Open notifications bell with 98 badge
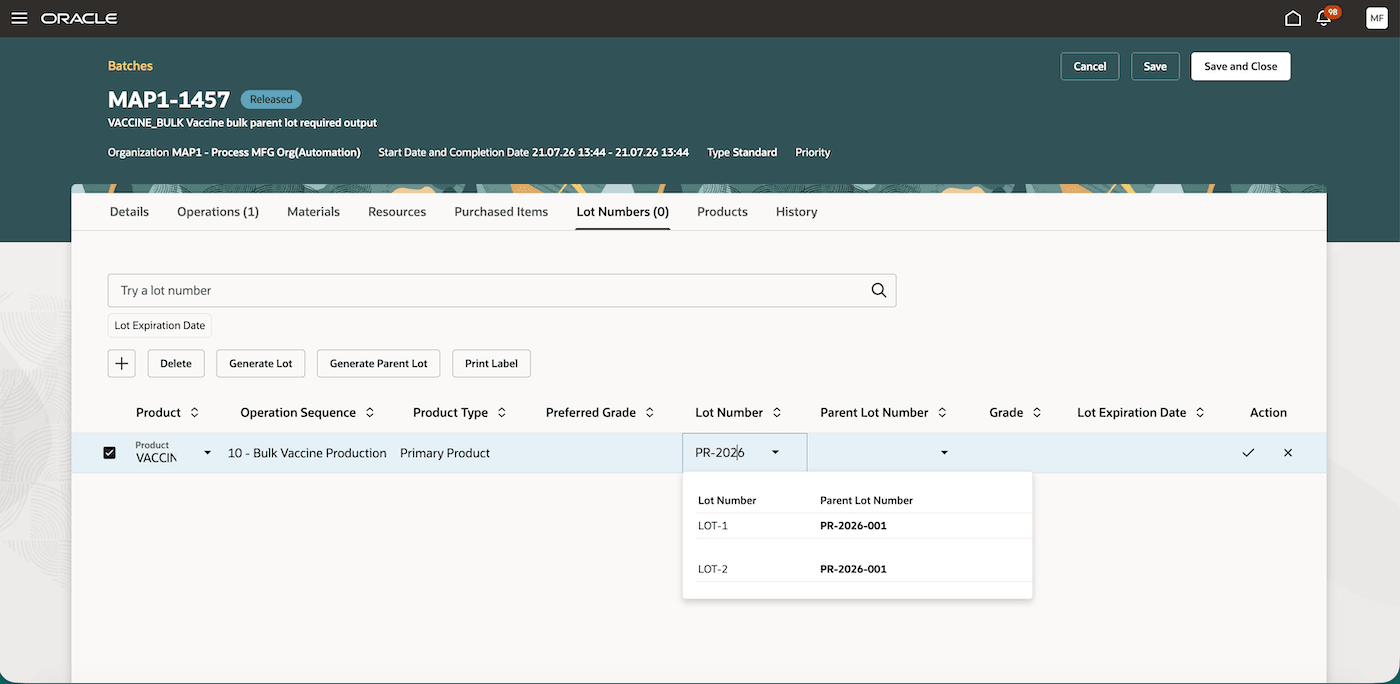1400x684 pixels. (1326, 17)
